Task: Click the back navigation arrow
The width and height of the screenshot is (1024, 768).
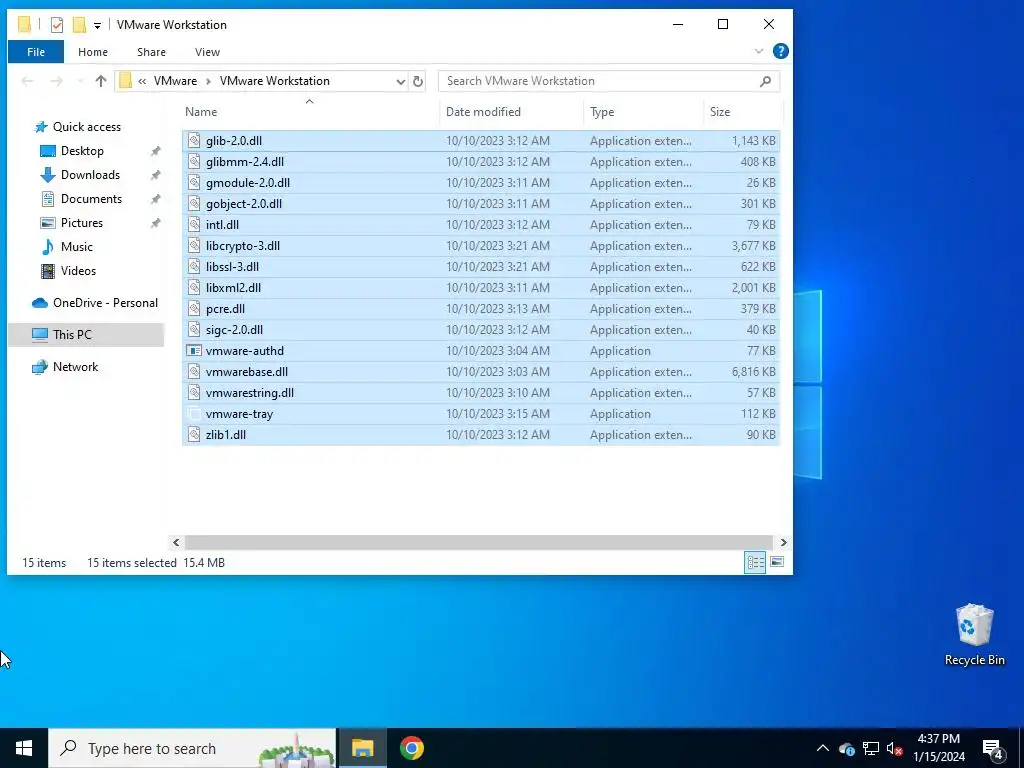Action: pos(27,81)
